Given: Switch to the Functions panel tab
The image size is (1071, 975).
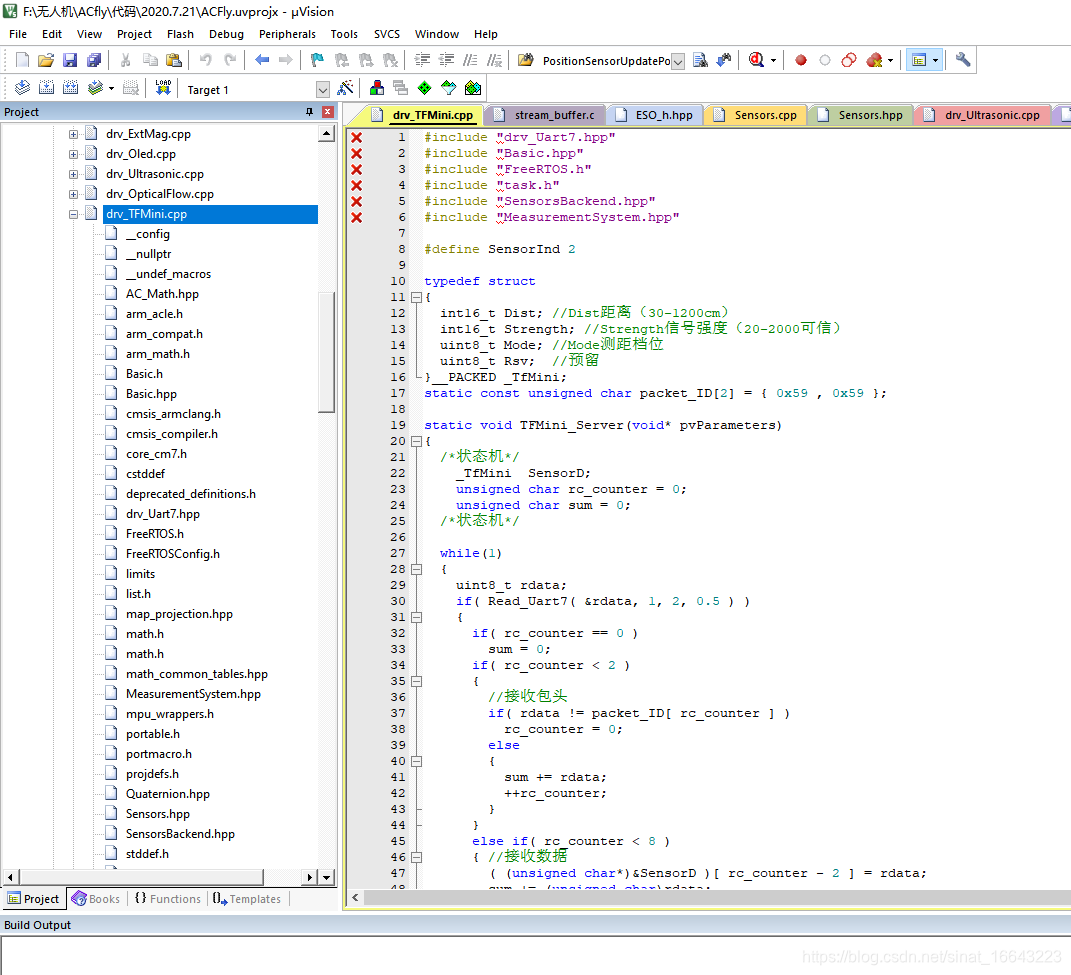Looking at the screenshot, I should pyautogui.click(x=167, y=899).
